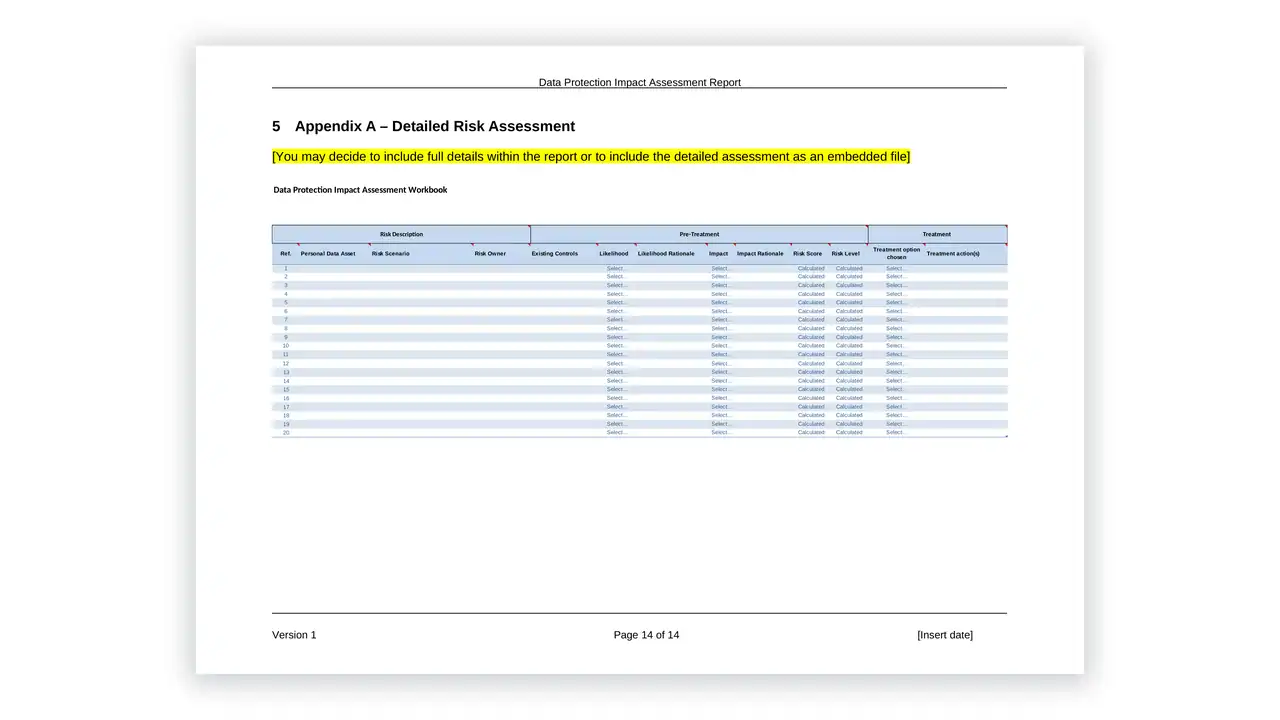
Task: Click the Likelihood 'Select...' cell in row 5
Action: tap(617, 302)
